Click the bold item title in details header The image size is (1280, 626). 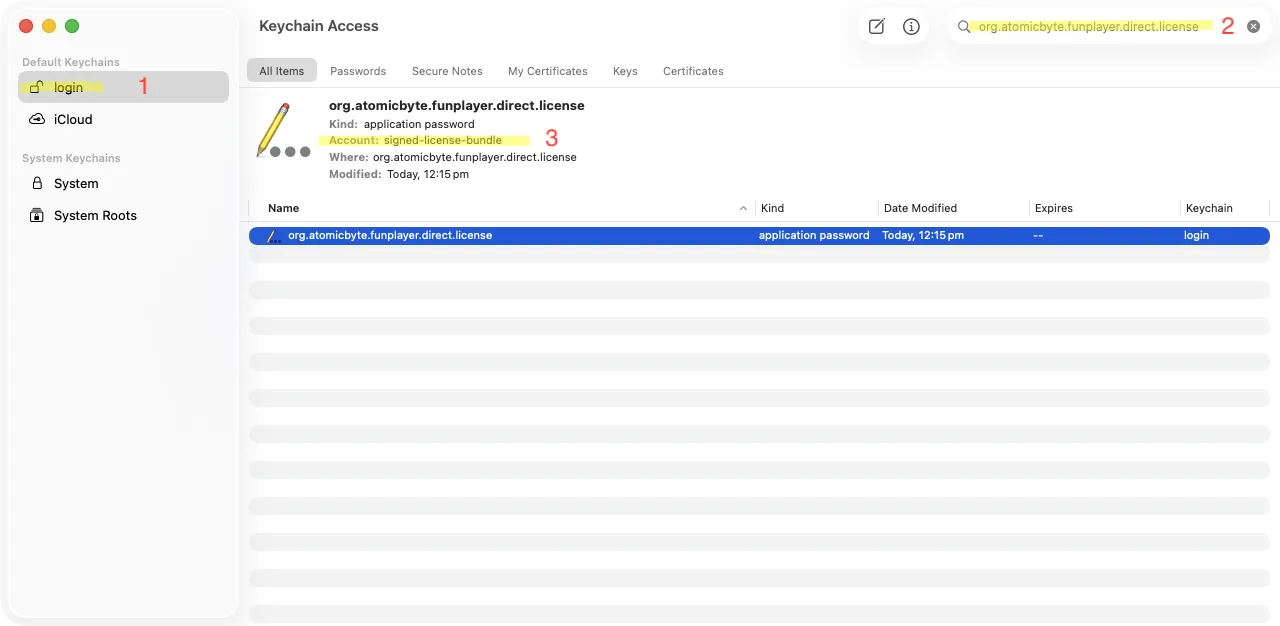(x=457, y=105)
